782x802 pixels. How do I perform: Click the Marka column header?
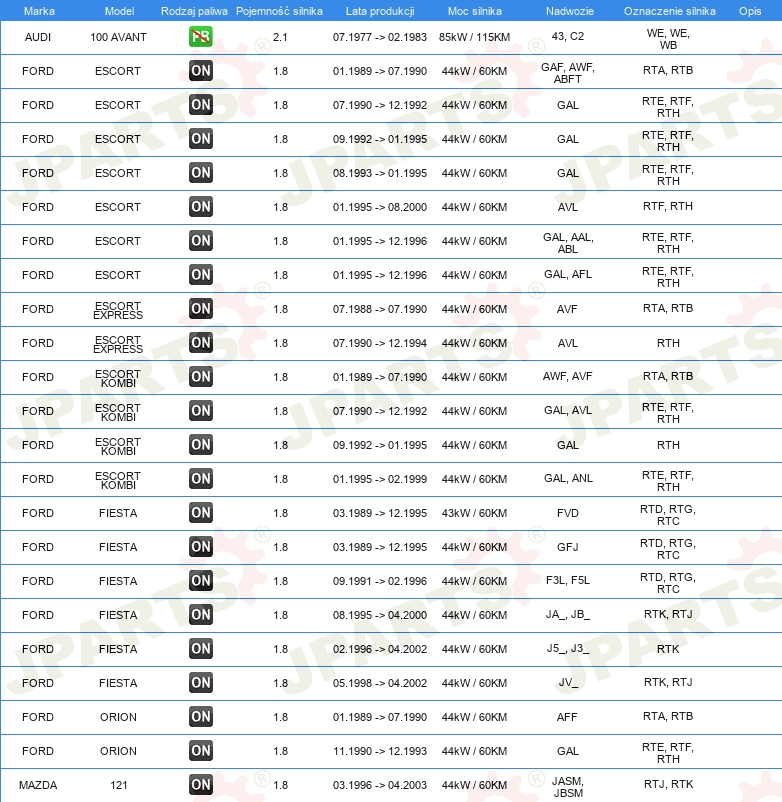click(x=38, y=11)
